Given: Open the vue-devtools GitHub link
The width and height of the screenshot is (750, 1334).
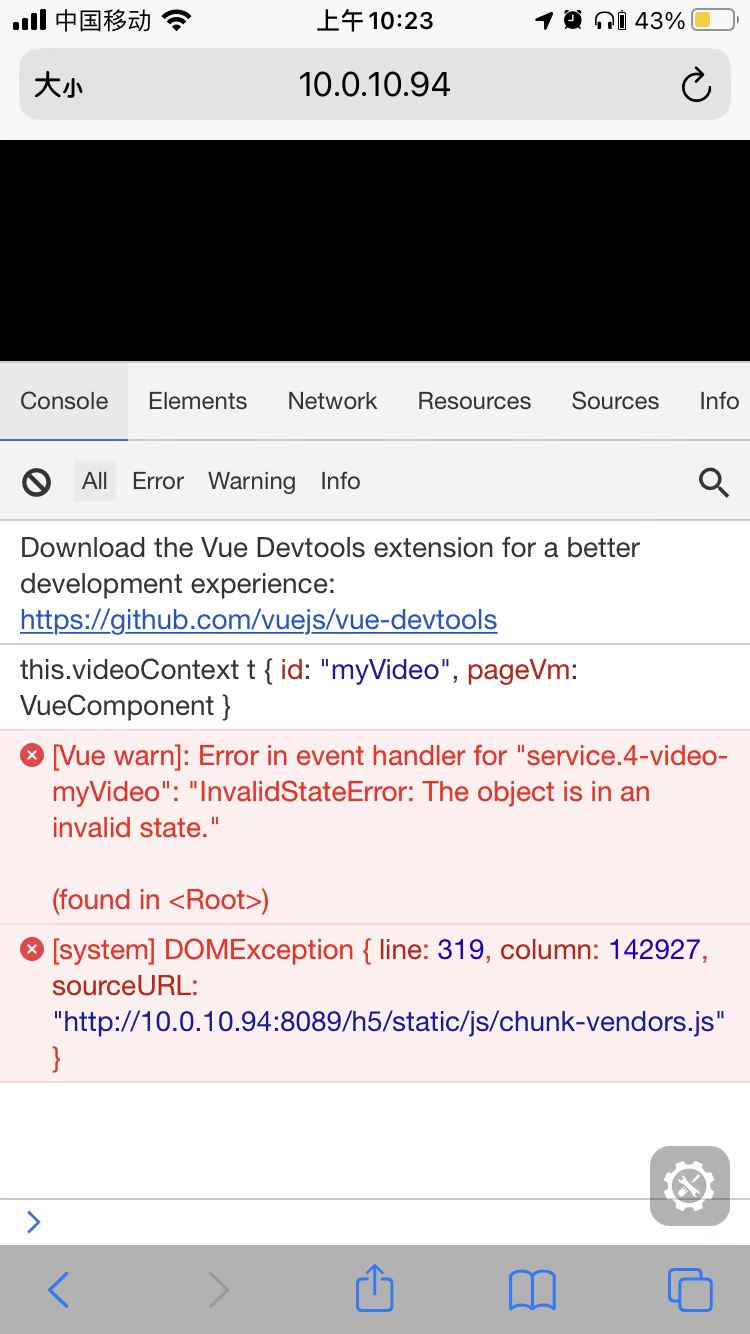Looking at the screenshot, I should point(258,620).
